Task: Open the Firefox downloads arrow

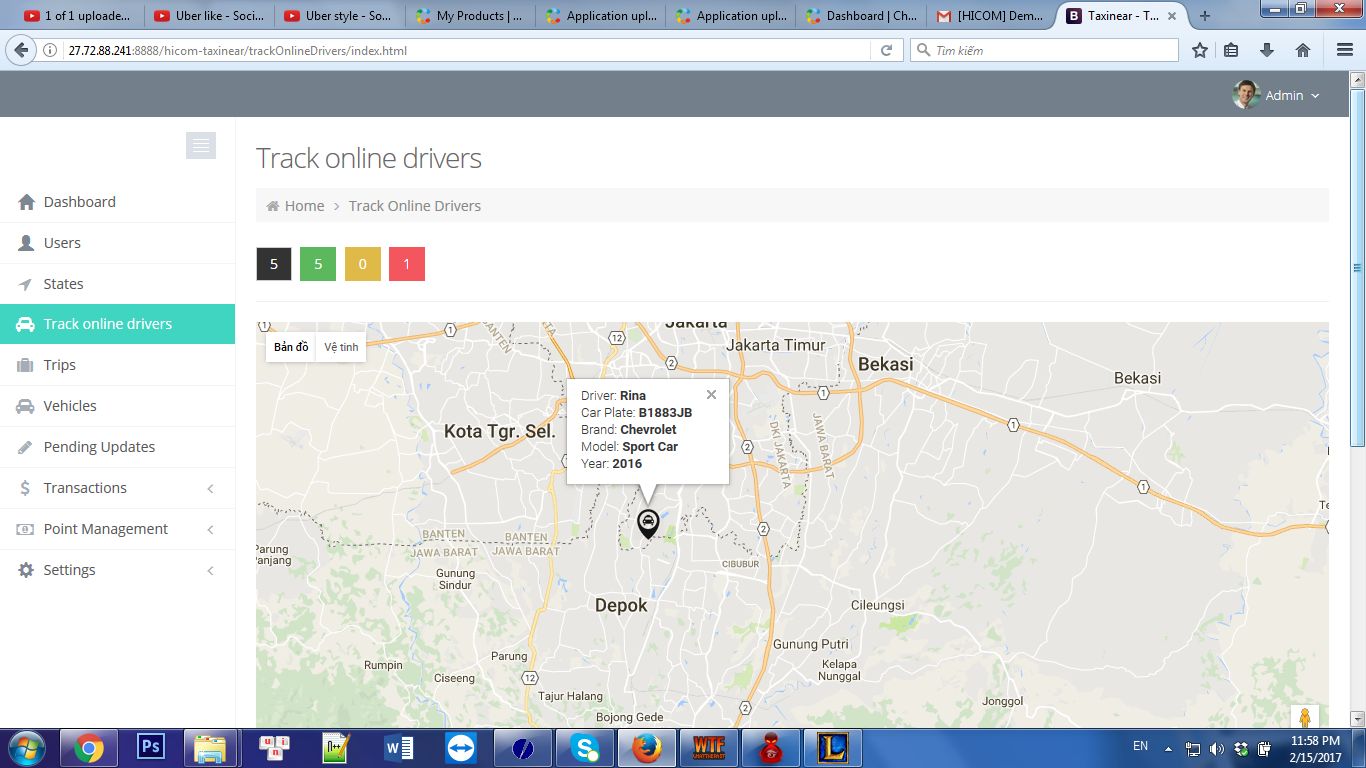Action: [1267, 50]
